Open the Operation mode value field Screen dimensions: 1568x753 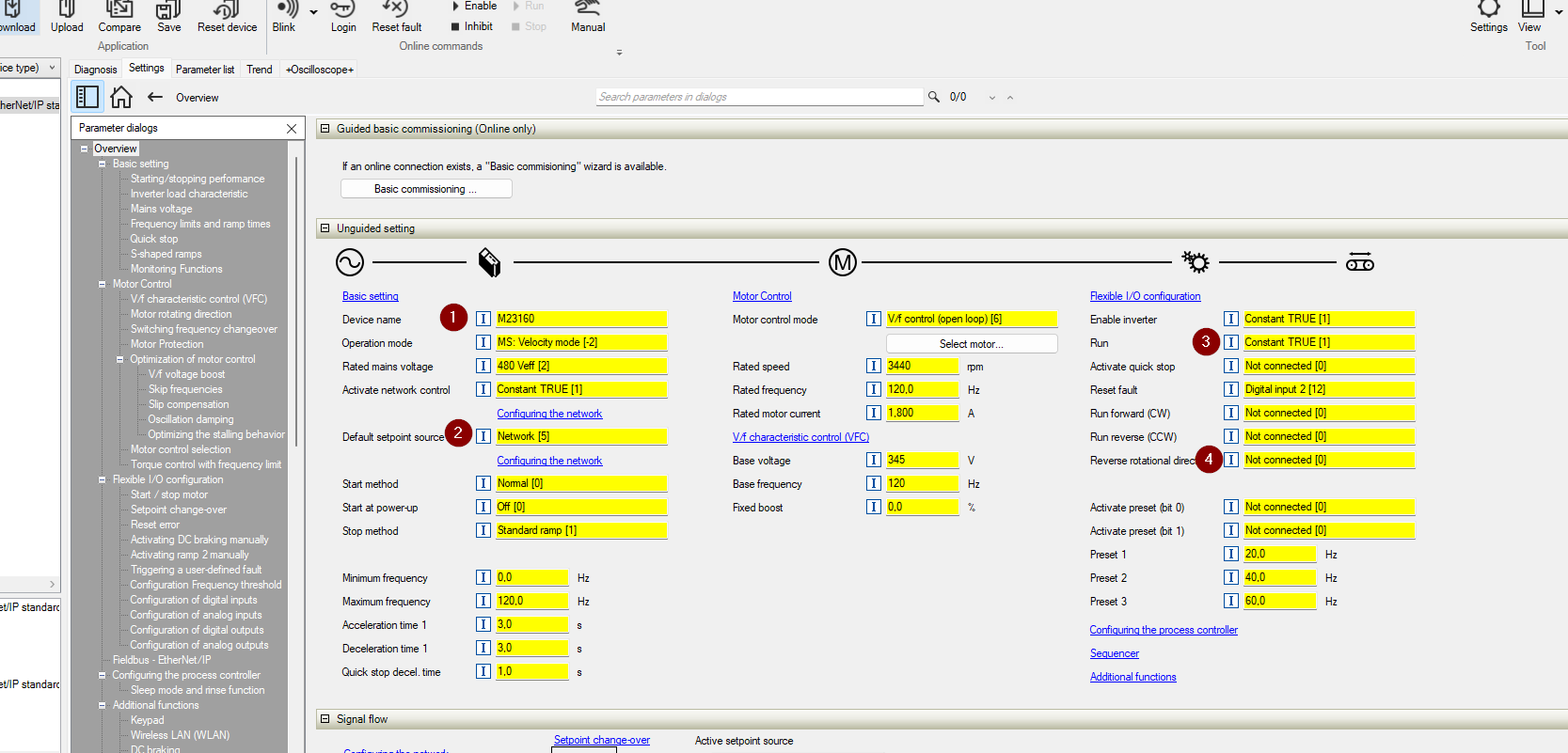pyautogui.click(x=581, y=342)
